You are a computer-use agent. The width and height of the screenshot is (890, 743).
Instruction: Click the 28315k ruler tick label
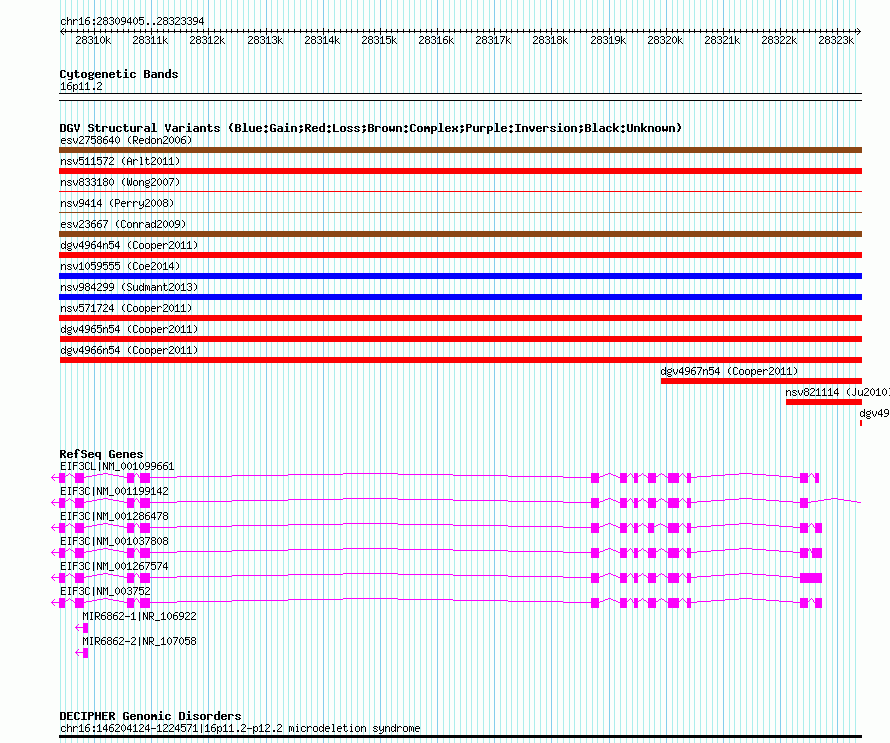tap(379, 40)
